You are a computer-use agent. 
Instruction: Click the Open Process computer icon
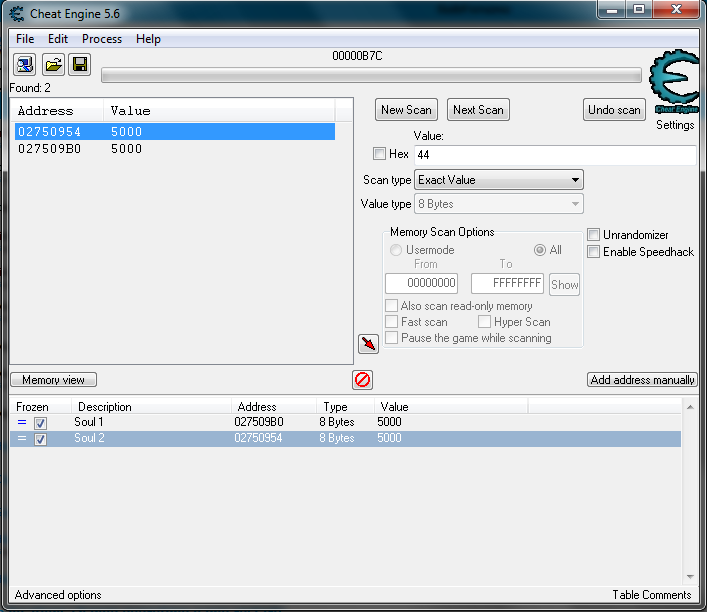(25, 65)
